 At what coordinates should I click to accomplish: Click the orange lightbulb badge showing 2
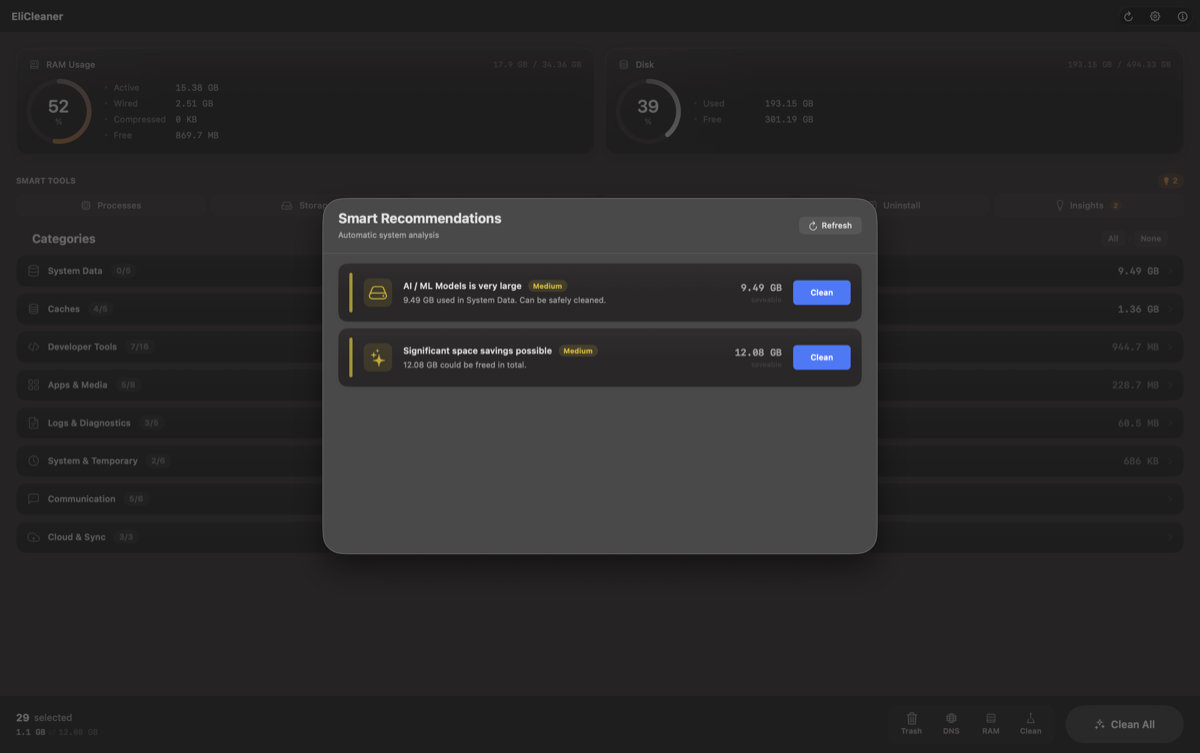click(1169, 181)
